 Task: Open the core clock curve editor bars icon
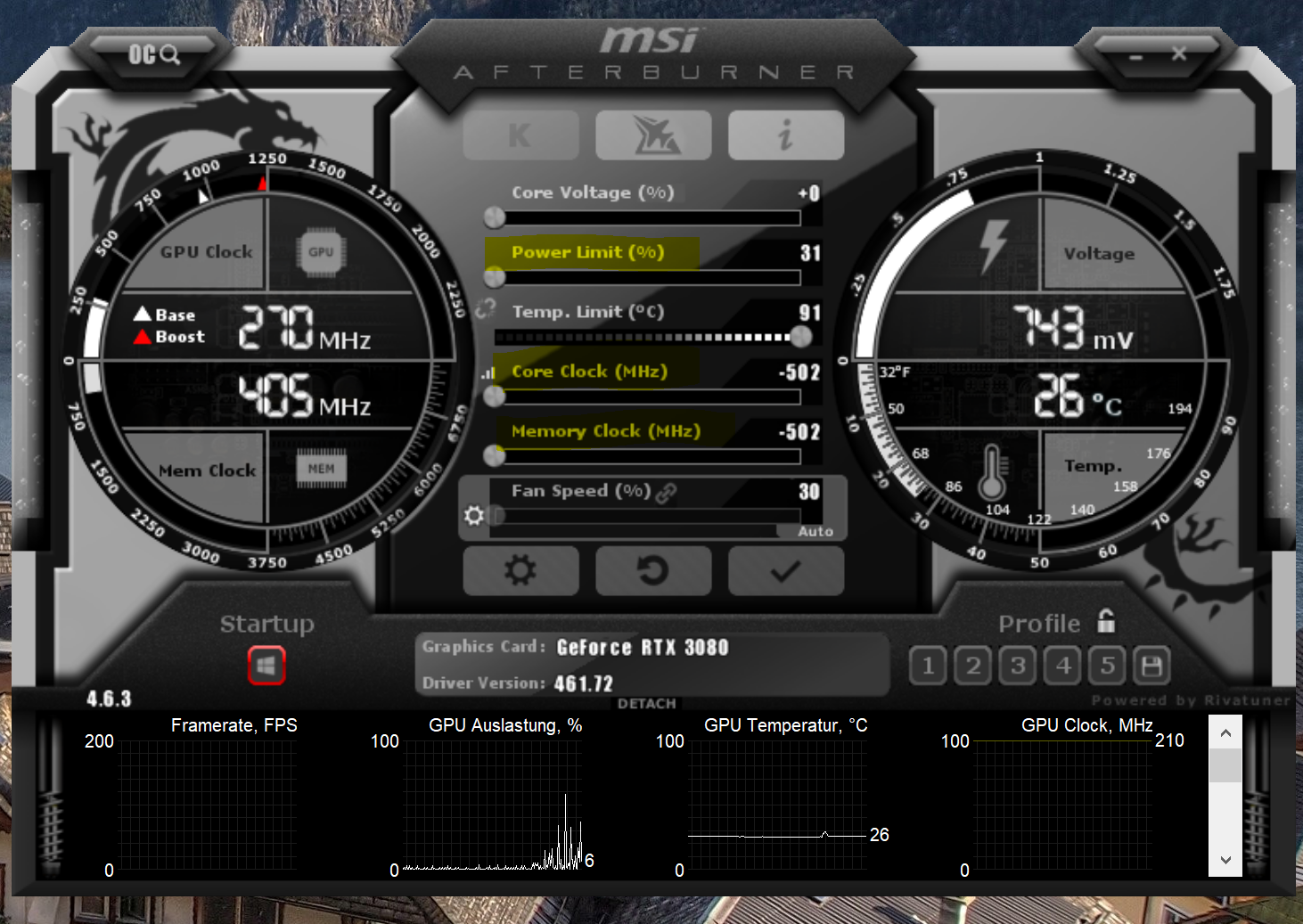coord(488,373)
